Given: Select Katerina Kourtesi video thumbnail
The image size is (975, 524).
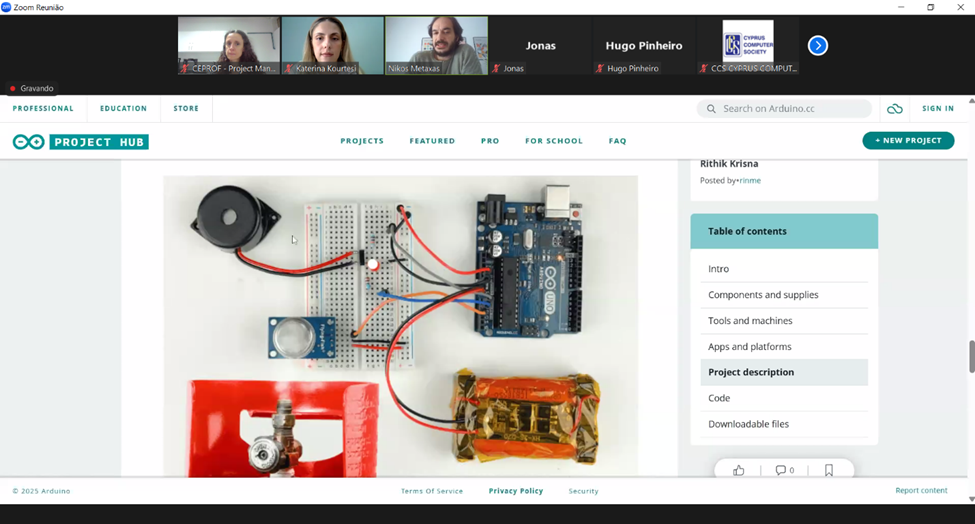Looking at the screenshot, I should click(x=332, y=45).
